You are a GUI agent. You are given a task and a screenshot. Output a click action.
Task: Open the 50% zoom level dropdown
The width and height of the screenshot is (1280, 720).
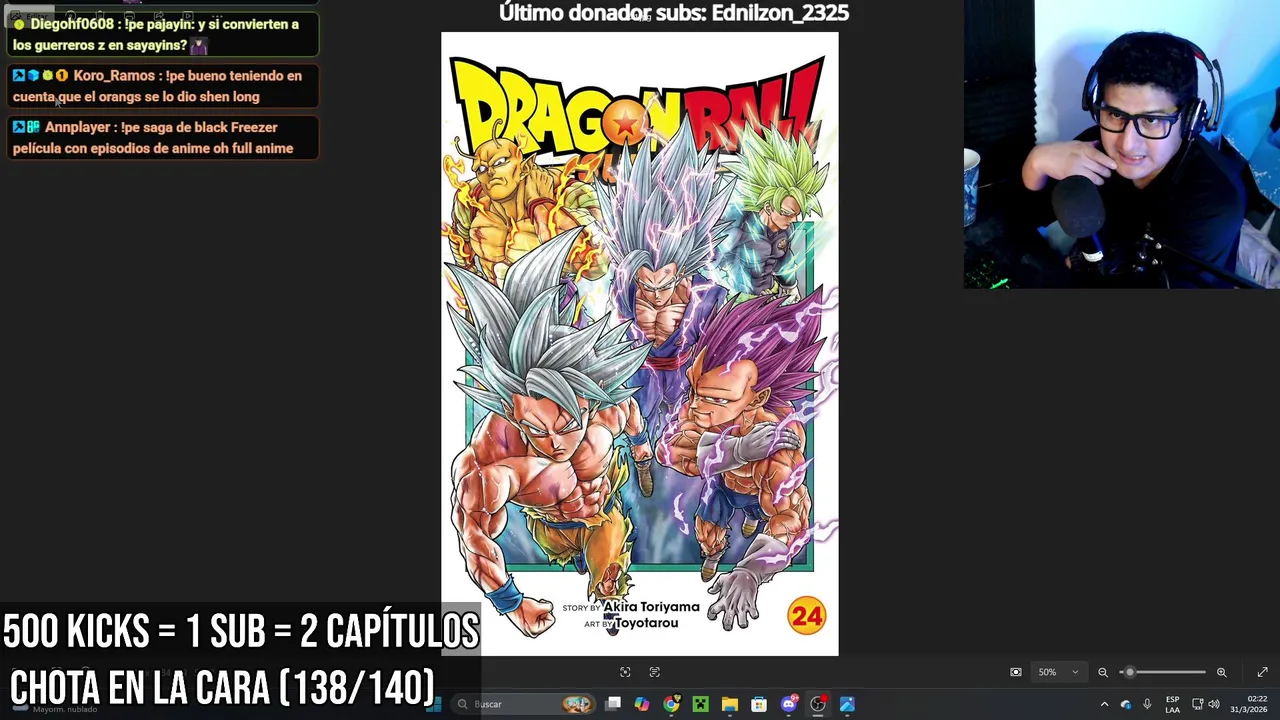pyautogui.click(x=1058, y=672)
